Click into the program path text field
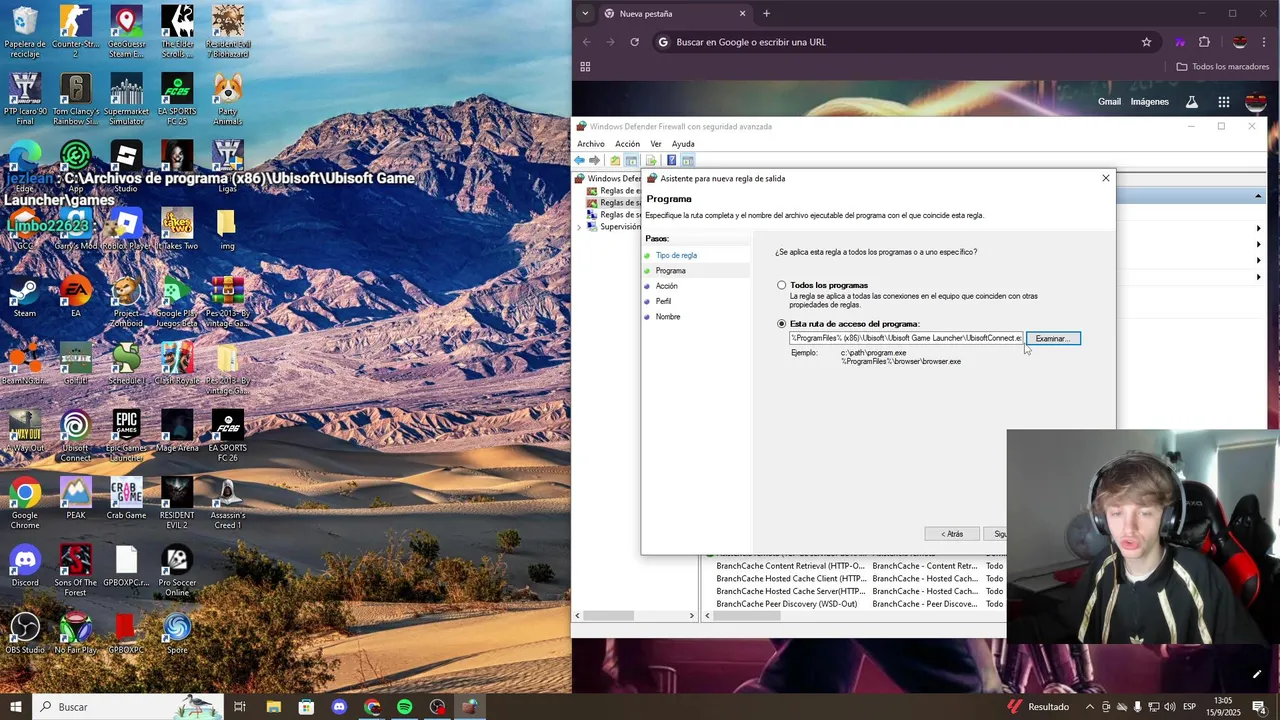Screen dimensions: 1280x720 (906, 338)
